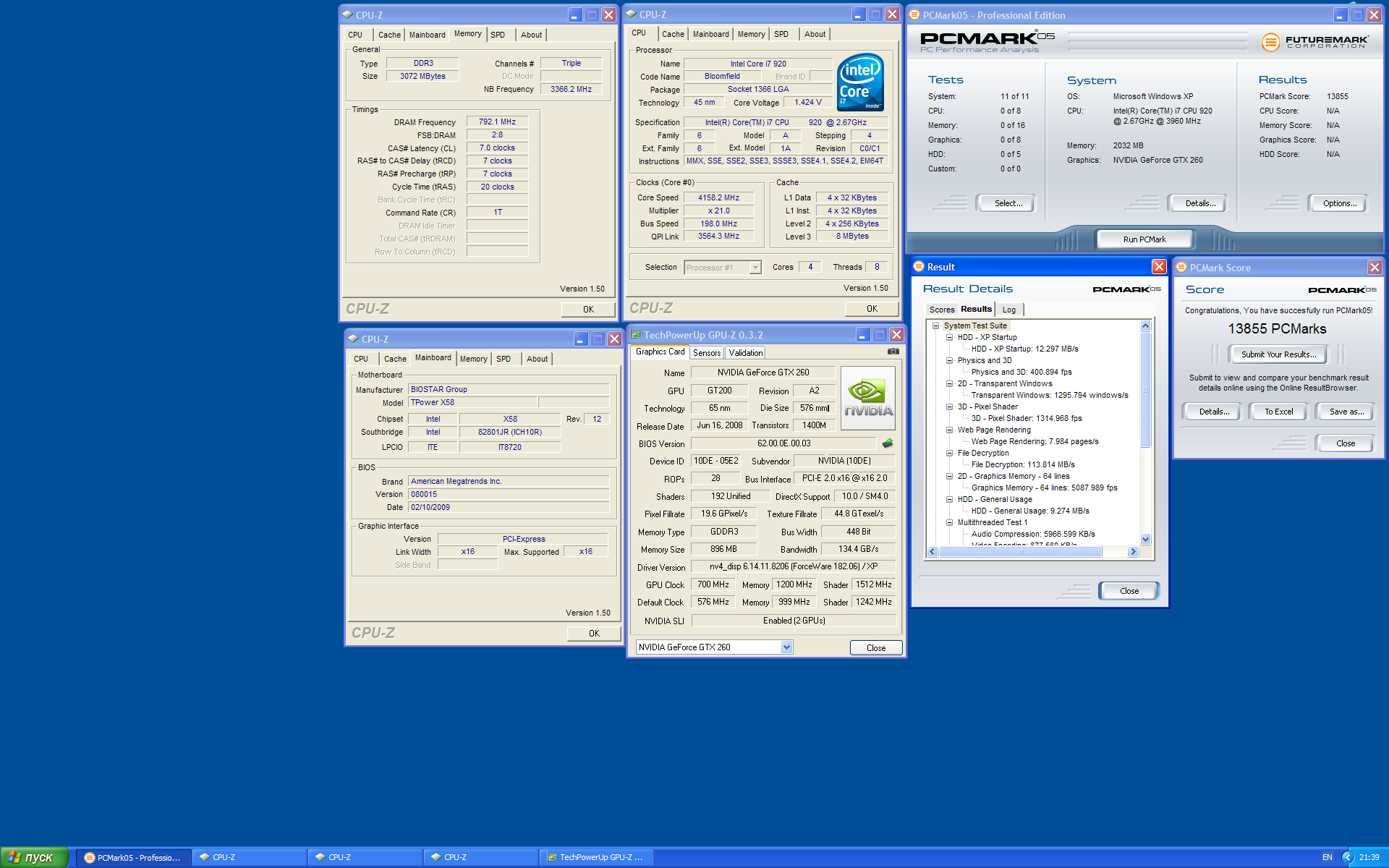Click the EN language indicator in the tray

point(1328,857)
